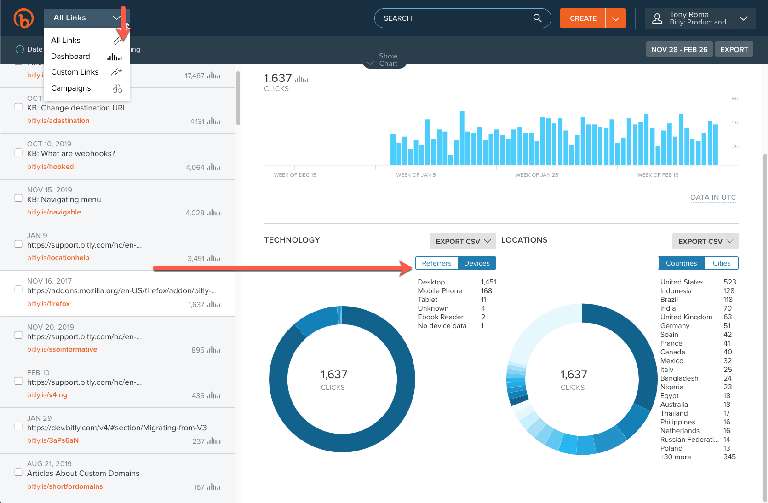This screenshot has height=503, width=768.
Task: Click the Articles About Custom Domains title
Action: 83,473
